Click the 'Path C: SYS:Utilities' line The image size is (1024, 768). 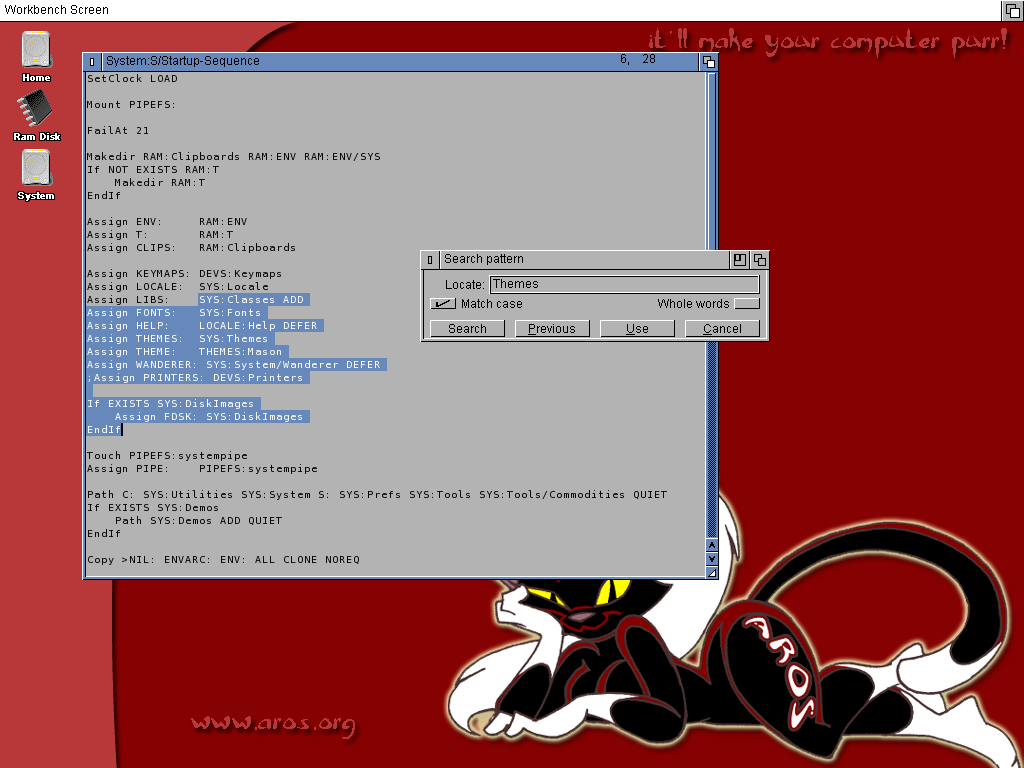click(377, 495)
